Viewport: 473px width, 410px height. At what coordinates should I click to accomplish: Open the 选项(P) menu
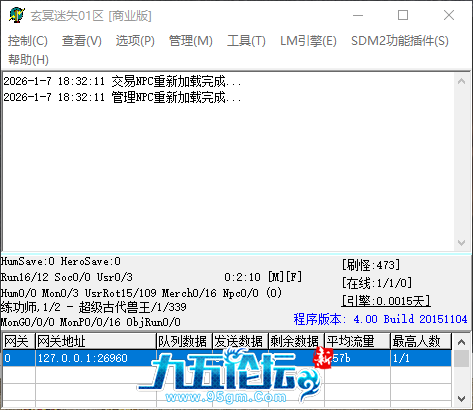pos(135,41)
